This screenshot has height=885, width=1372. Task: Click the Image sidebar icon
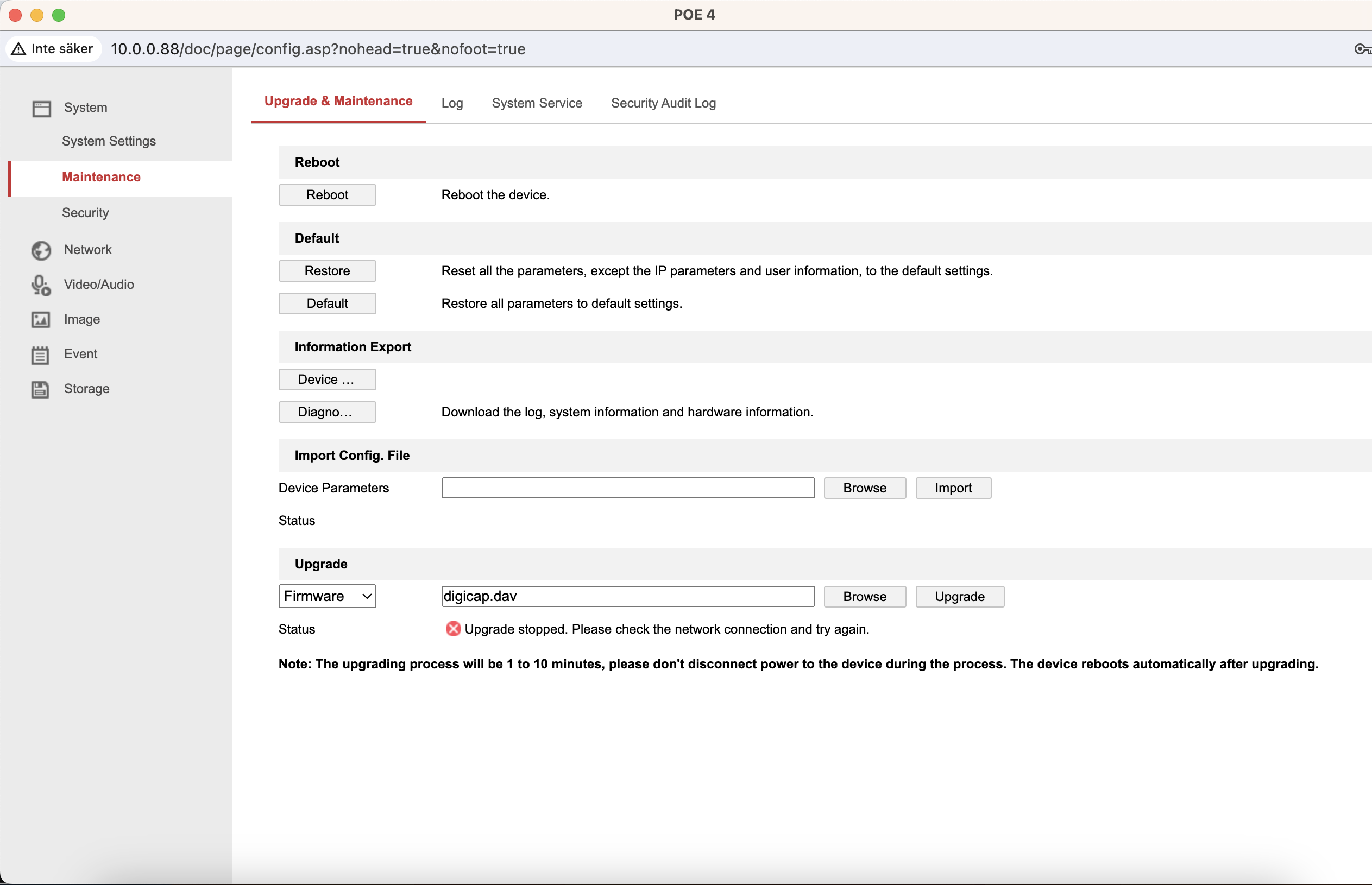(40, 319)
